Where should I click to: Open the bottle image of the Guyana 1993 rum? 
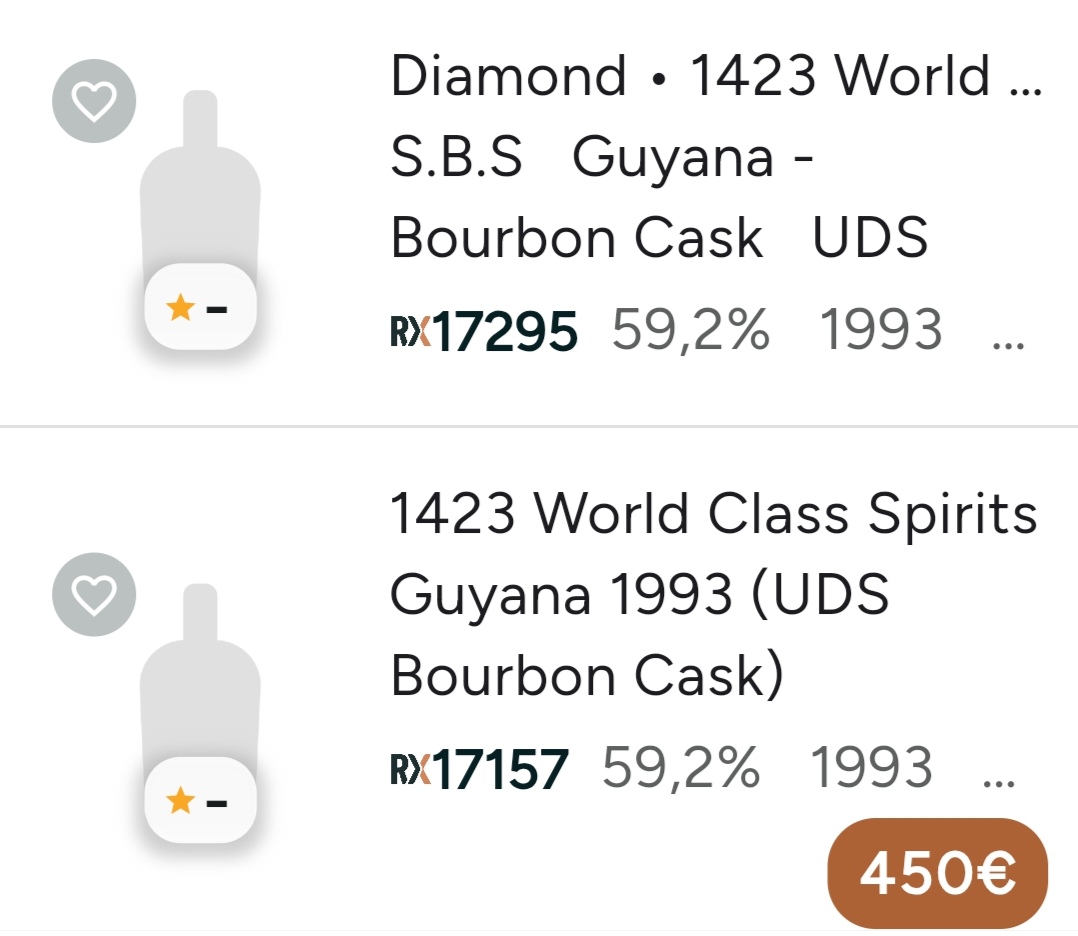200,680
